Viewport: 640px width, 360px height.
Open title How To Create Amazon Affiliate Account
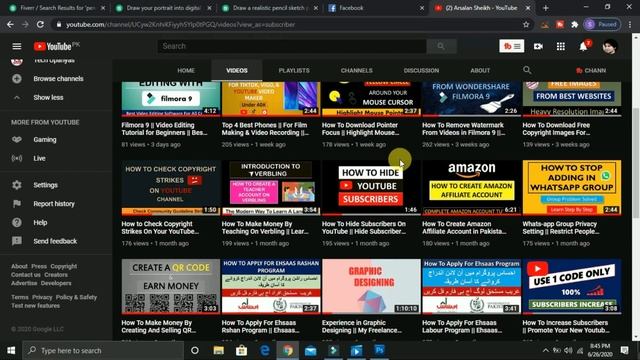point(464,228)
